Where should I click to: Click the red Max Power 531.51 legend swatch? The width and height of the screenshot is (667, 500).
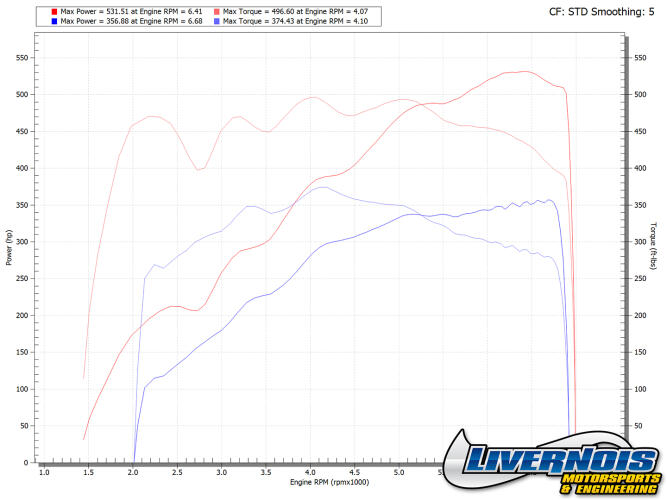pos(54,12)
